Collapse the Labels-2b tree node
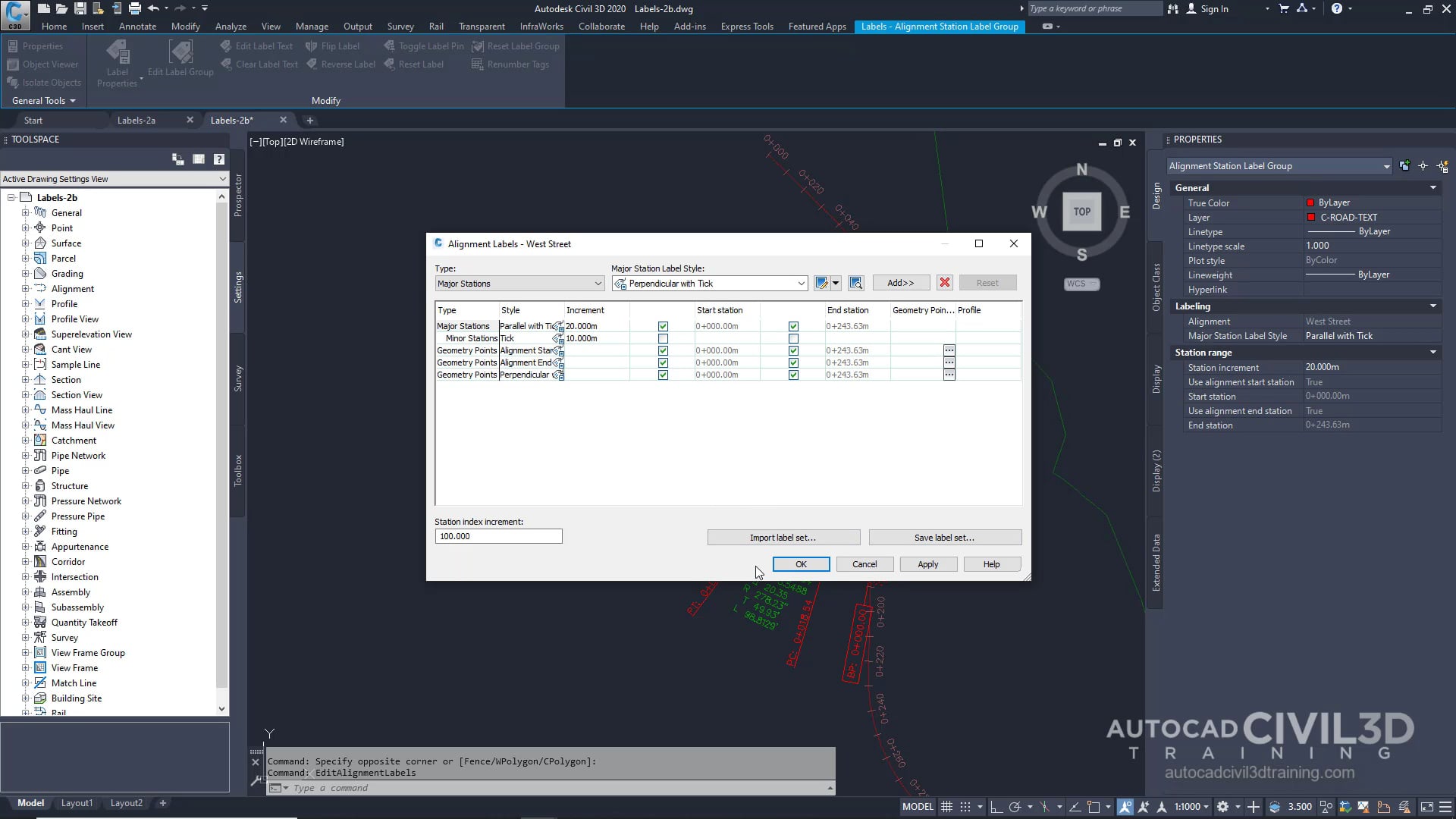 click(11, 197)
